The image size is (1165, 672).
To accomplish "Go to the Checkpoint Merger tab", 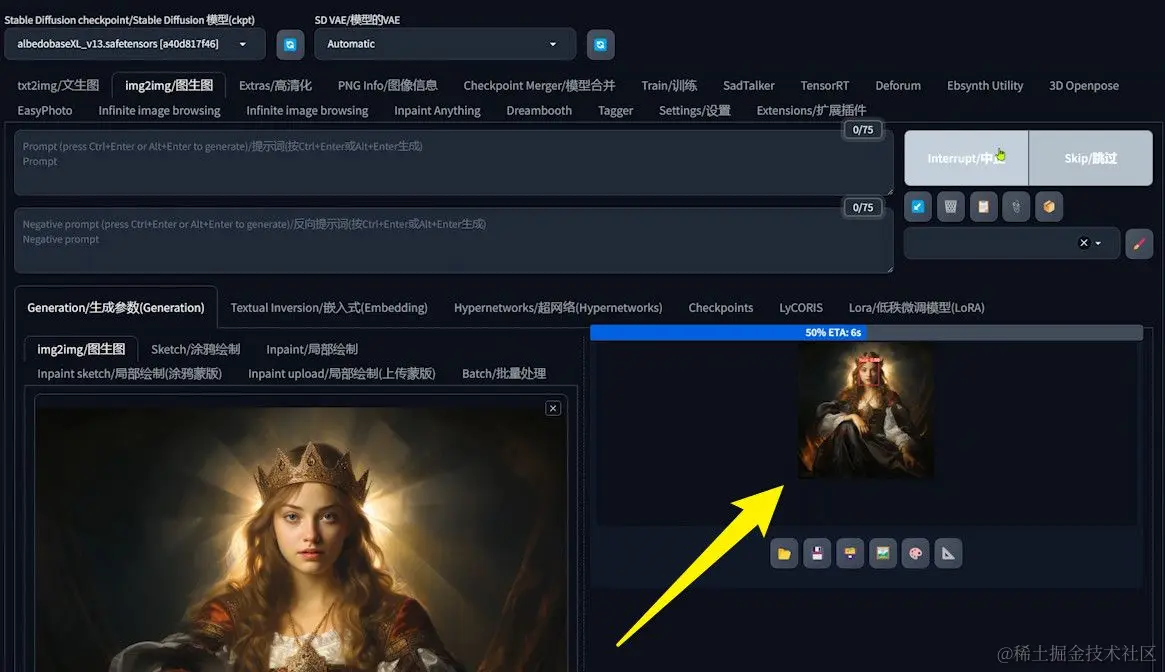I will tap(539, 85).
